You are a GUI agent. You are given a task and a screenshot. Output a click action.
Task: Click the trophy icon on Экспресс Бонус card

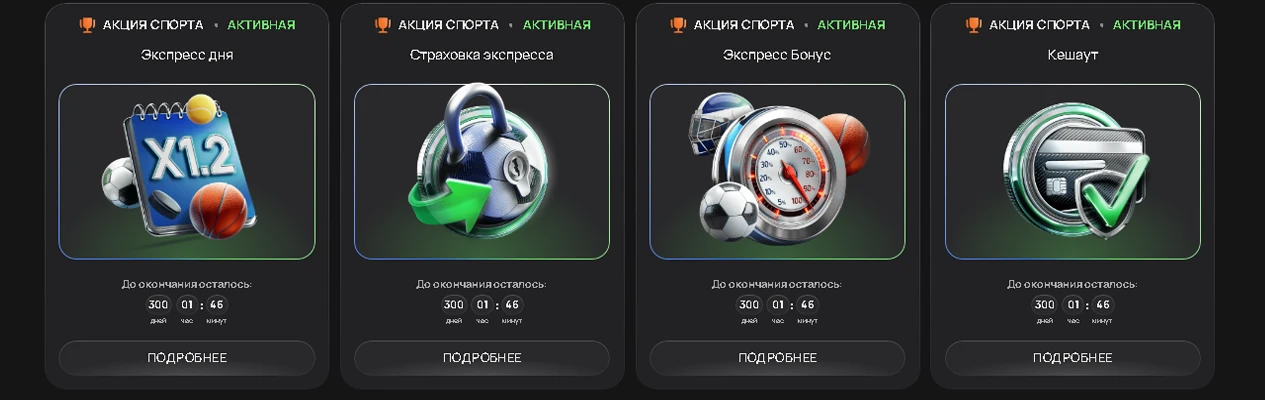pyautogui.click(x=678, y=24)
